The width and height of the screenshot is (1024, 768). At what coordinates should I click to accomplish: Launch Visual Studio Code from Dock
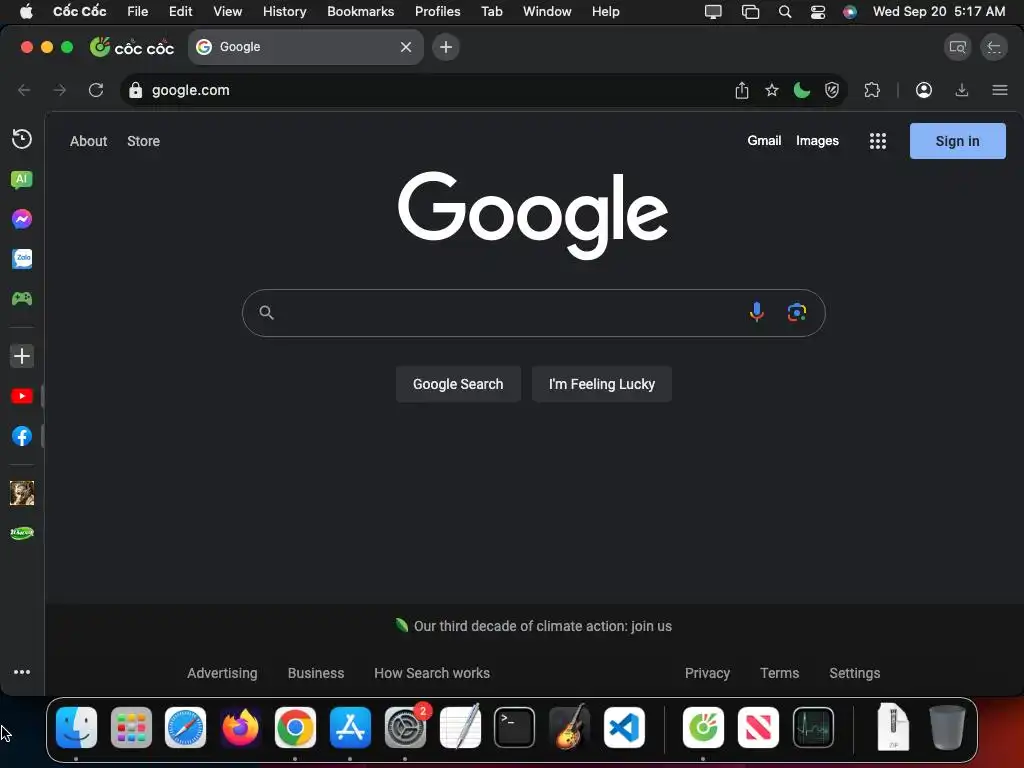[624, 727]
